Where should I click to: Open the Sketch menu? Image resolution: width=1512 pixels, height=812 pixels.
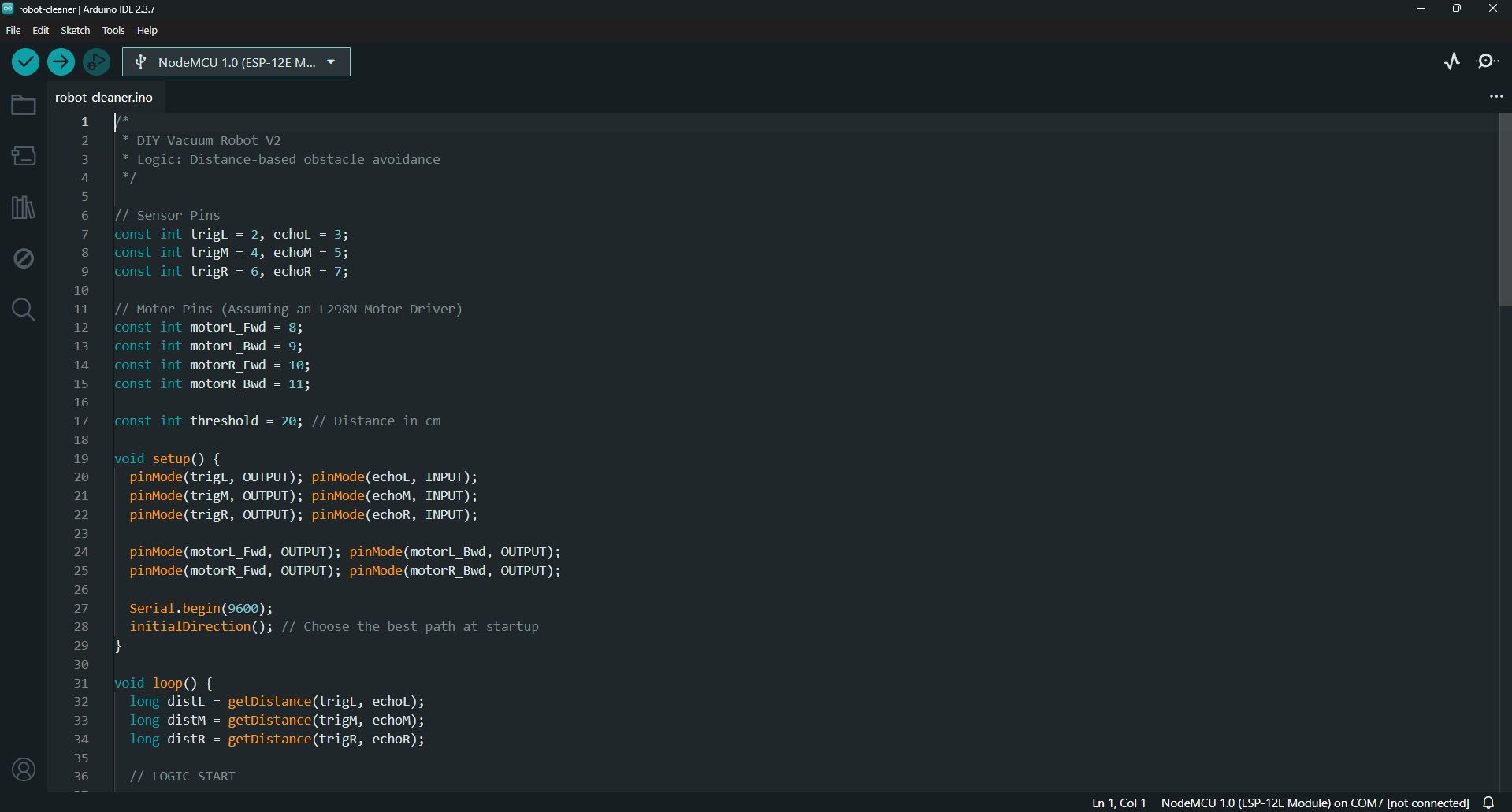(x=76, y=30)
